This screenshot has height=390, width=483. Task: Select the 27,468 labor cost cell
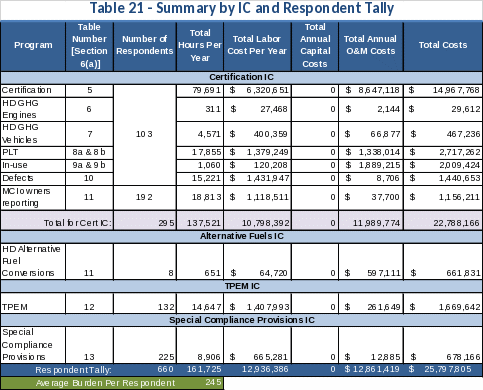(257, 109)
